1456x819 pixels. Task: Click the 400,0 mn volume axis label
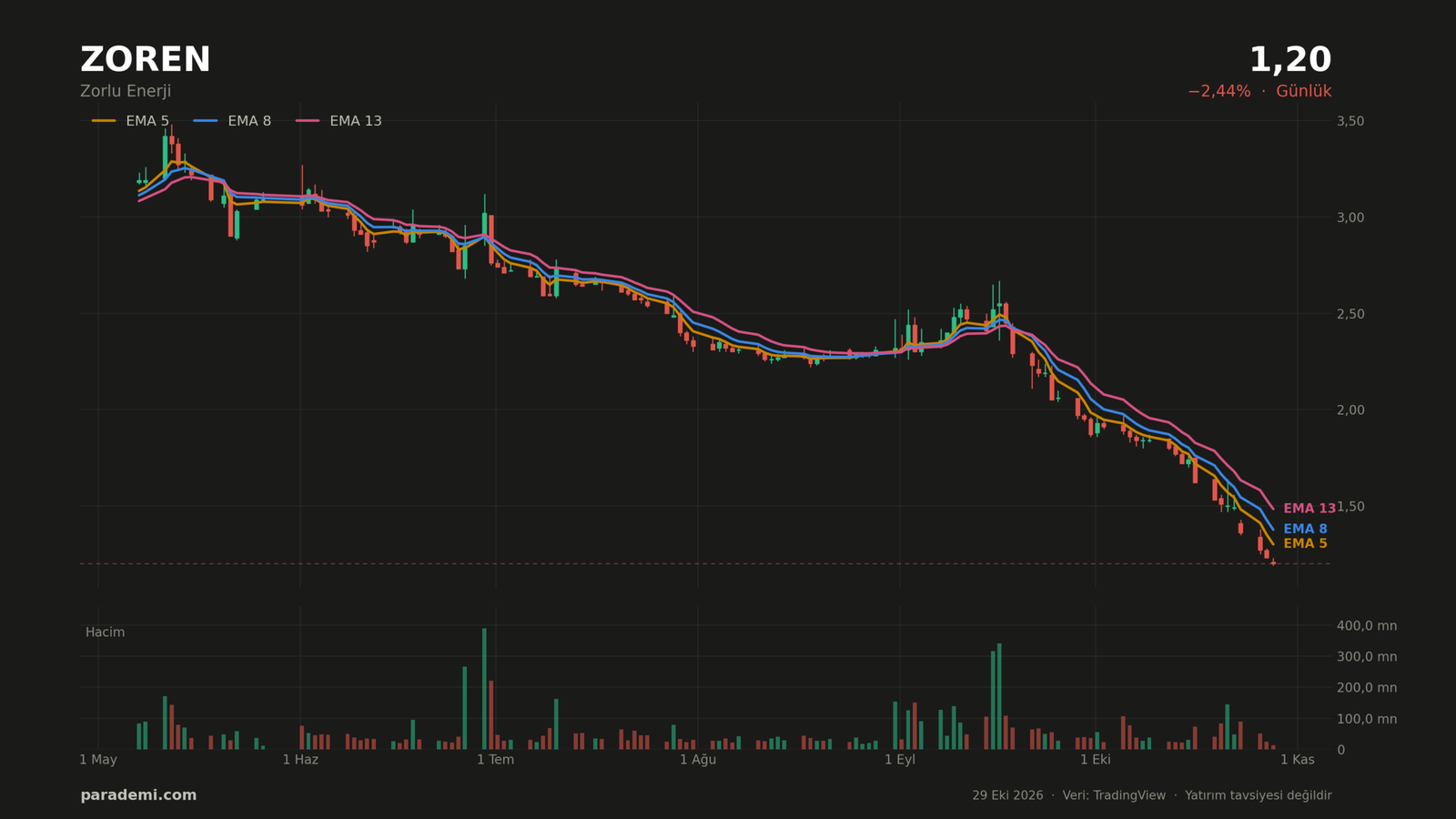[x=1367, y=626]
